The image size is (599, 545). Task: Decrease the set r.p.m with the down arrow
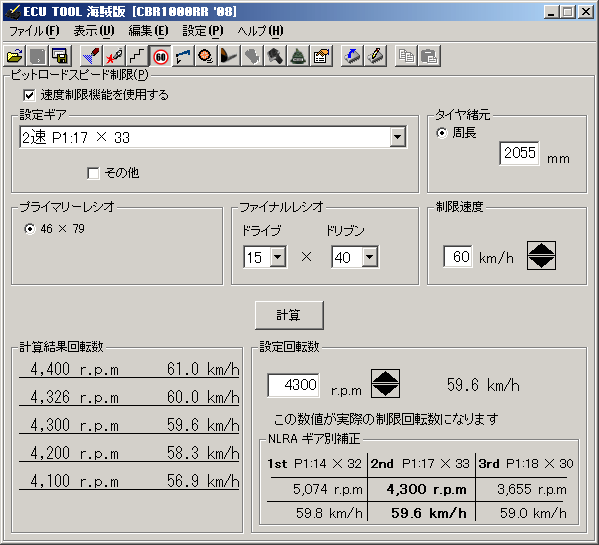[x=385, y=391]
